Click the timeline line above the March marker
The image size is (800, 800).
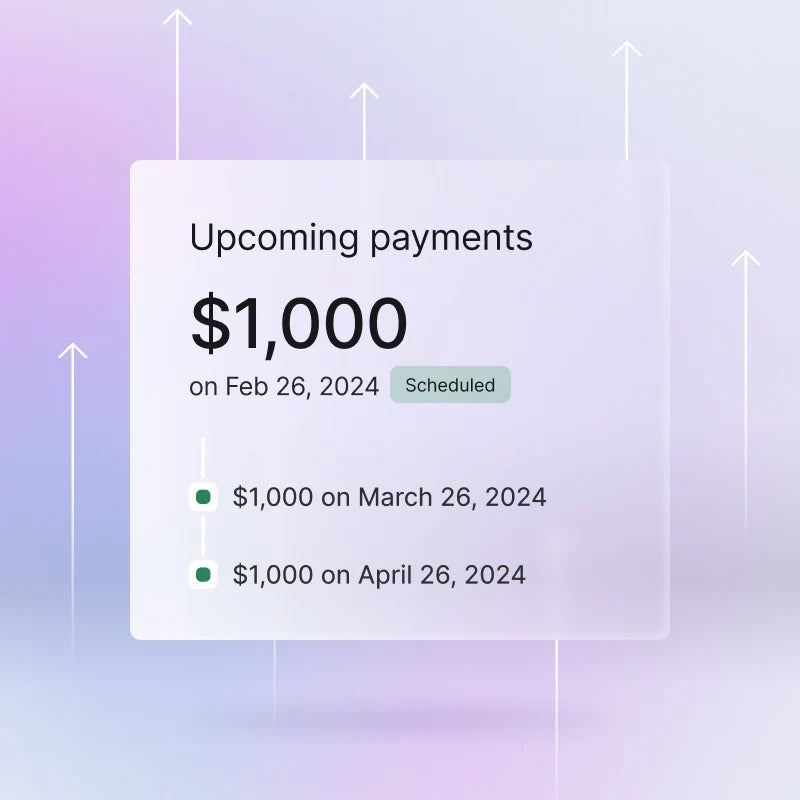pyautogui.click(x=203, y=458)
